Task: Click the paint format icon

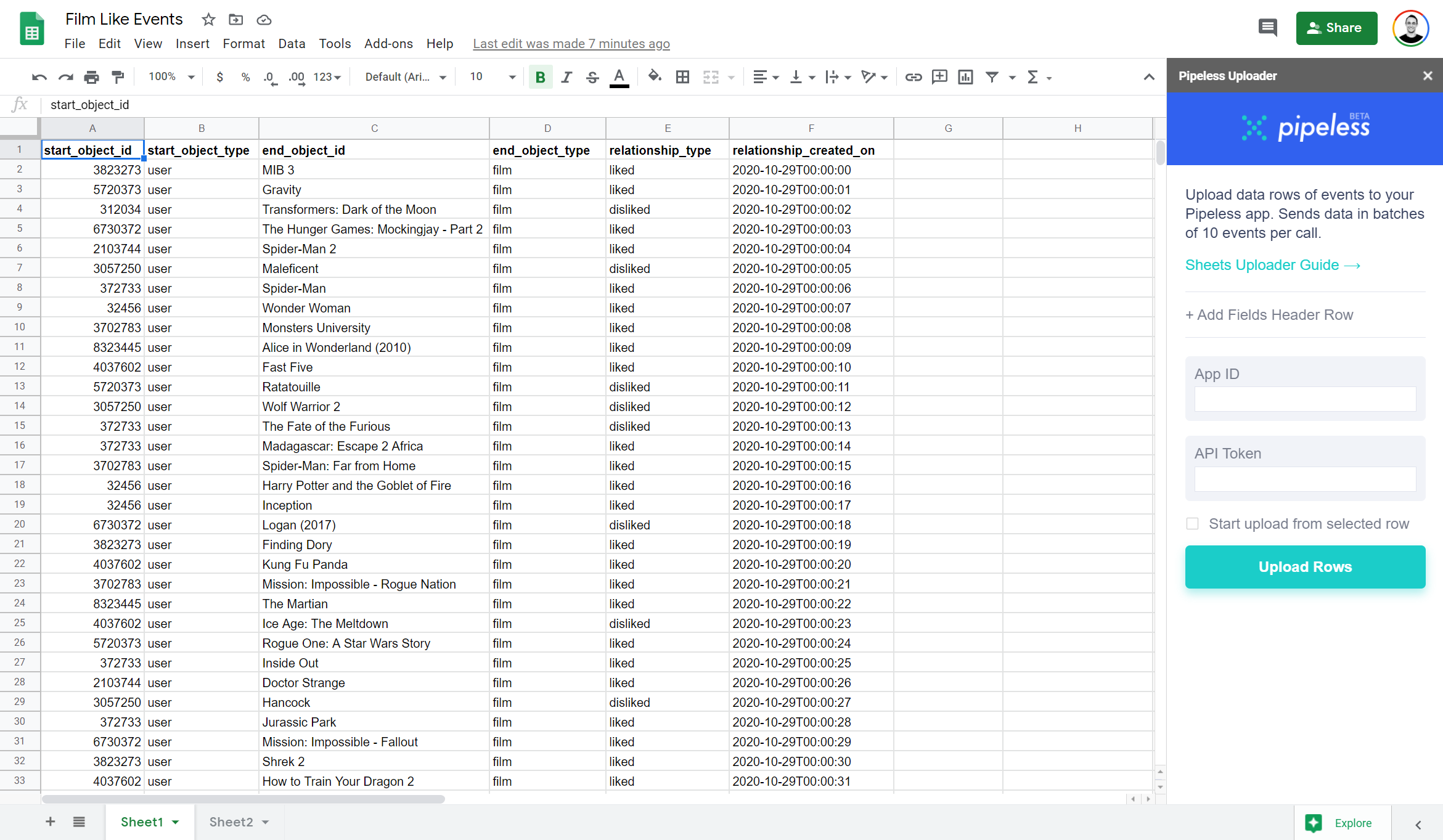Action: point(118,77)
